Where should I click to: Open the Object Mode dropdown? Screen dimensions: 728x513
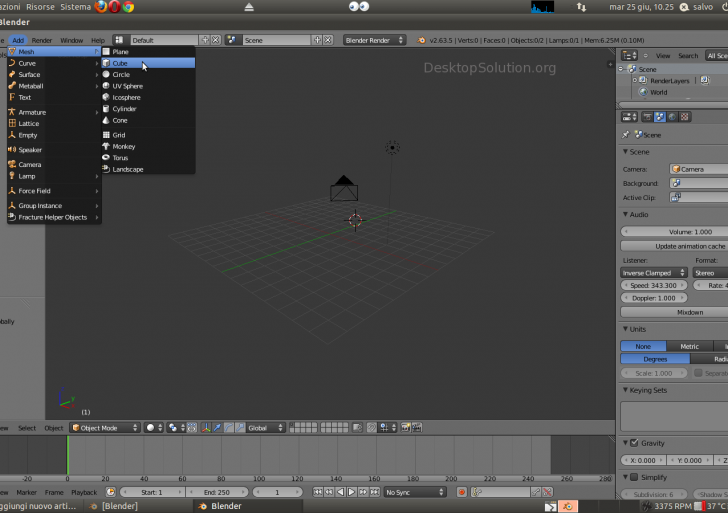[x=105, y=428]
